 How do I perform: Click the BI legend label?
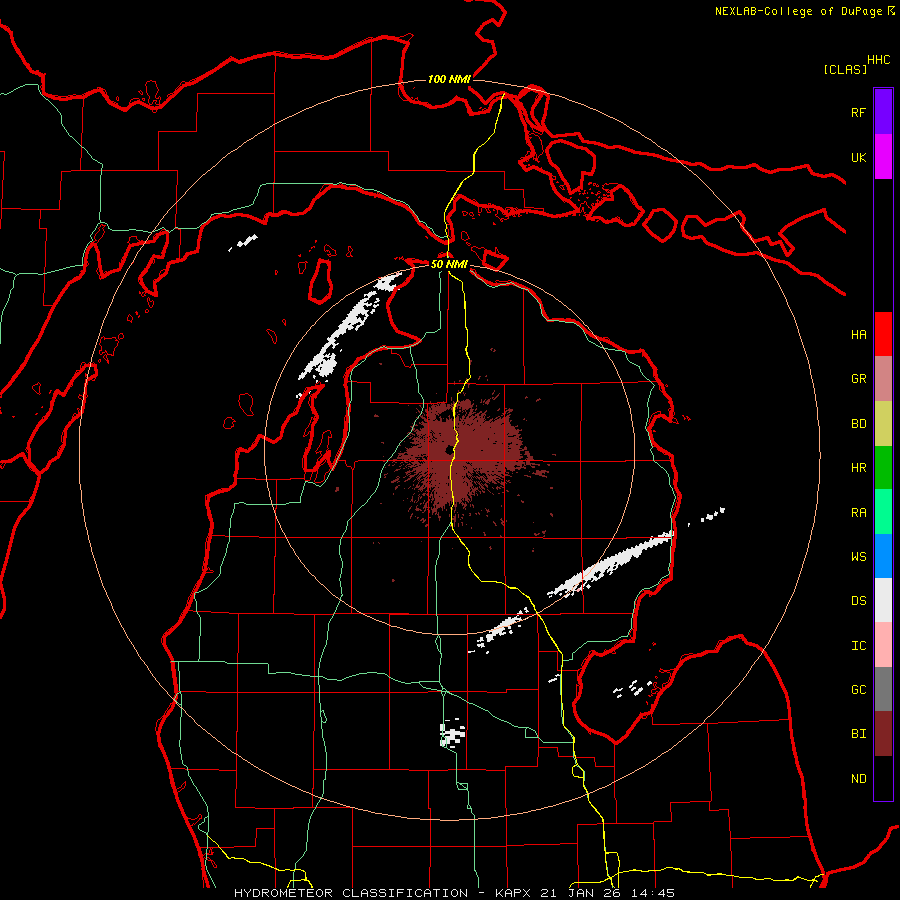859,734
